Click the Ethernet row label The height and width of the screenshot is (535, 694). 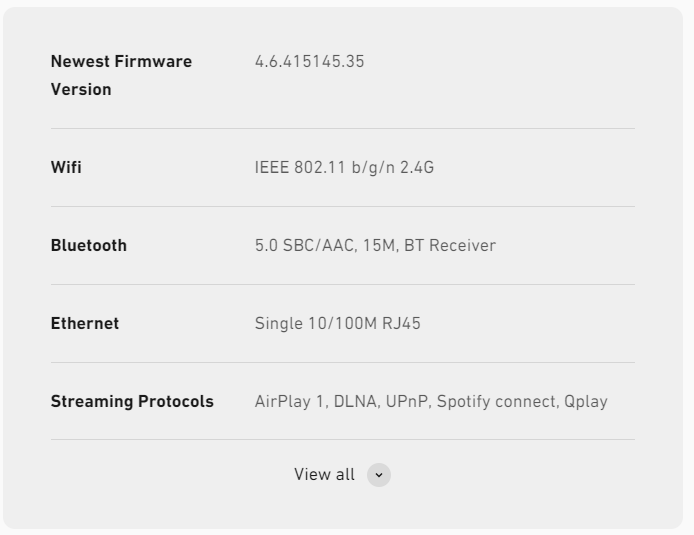click(85, 323)
